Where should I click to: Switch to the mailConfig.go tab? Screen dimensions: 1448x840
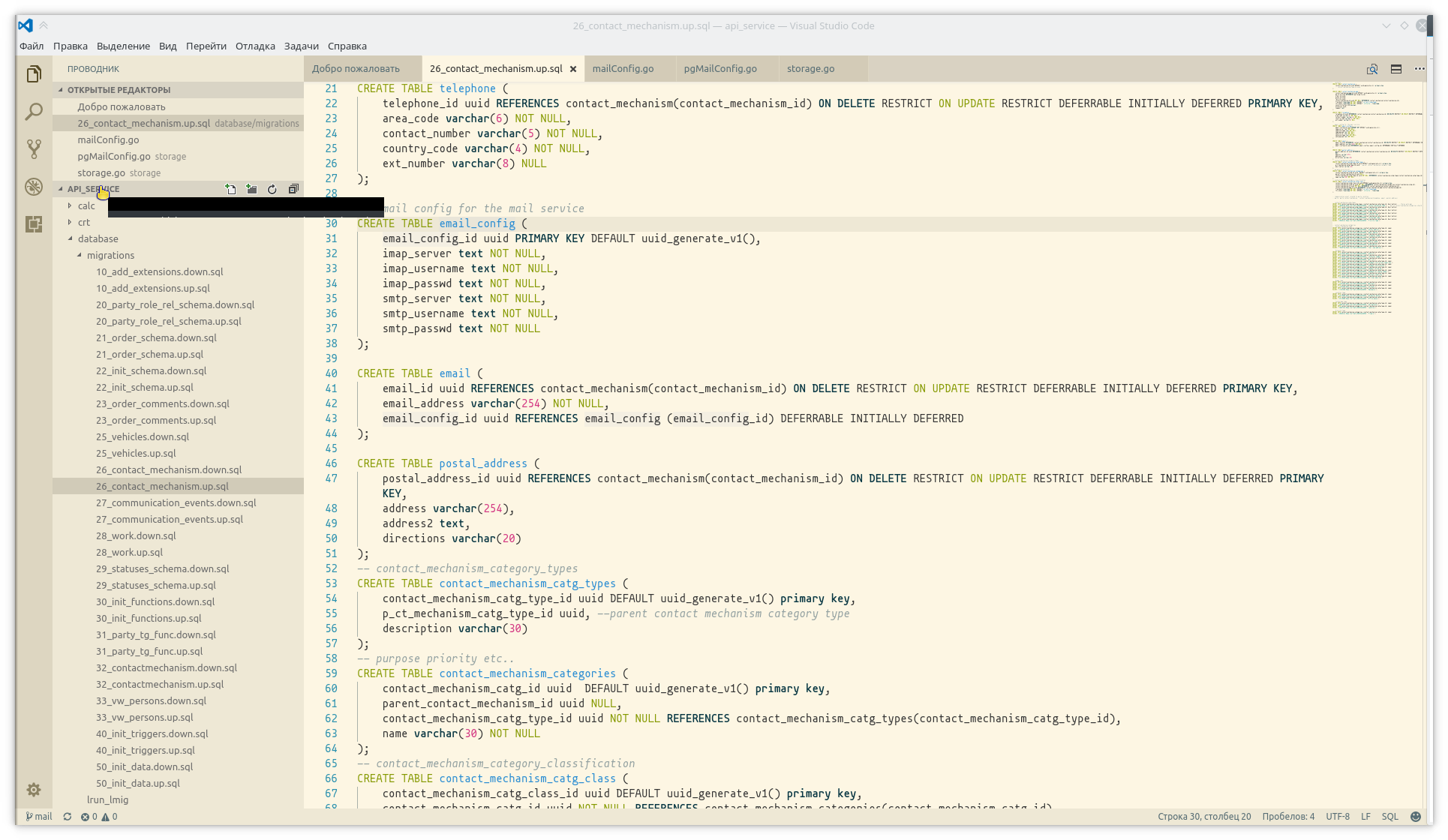pyautogui.click(x=623, y=69)
